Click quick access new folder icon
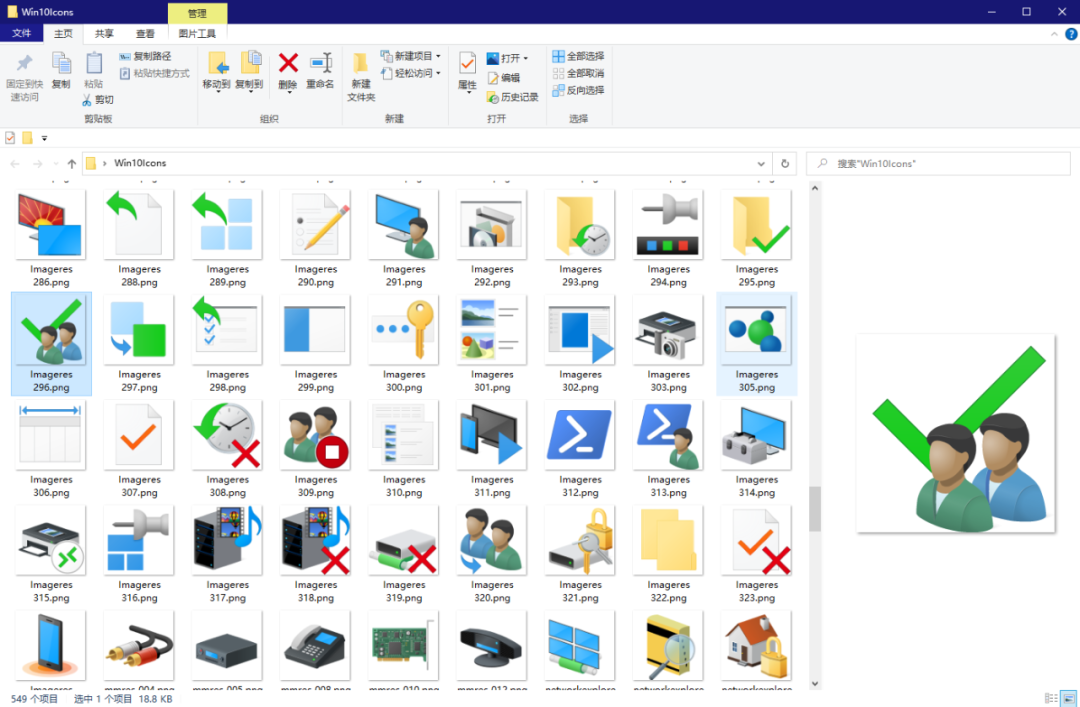 tap(28, 138)
